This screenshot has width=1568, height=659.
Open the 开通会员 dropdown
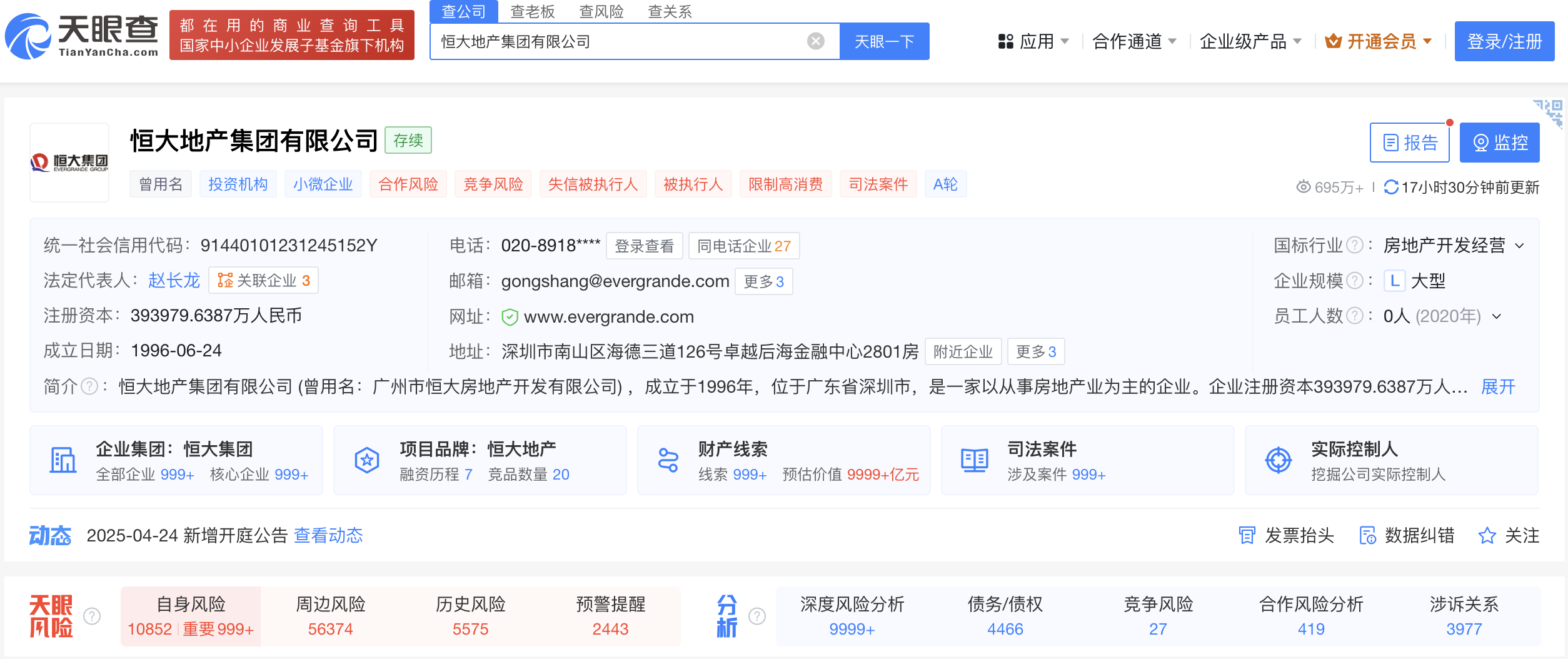tap(1379, 41)
